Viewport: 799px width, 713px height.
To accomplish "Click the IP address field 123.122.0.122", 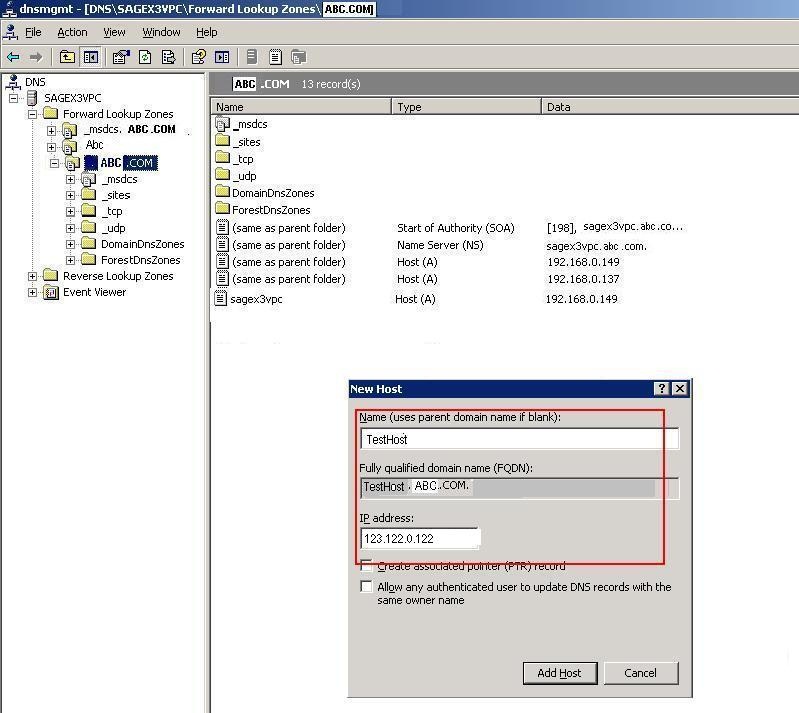I will (x=420, y=538).
